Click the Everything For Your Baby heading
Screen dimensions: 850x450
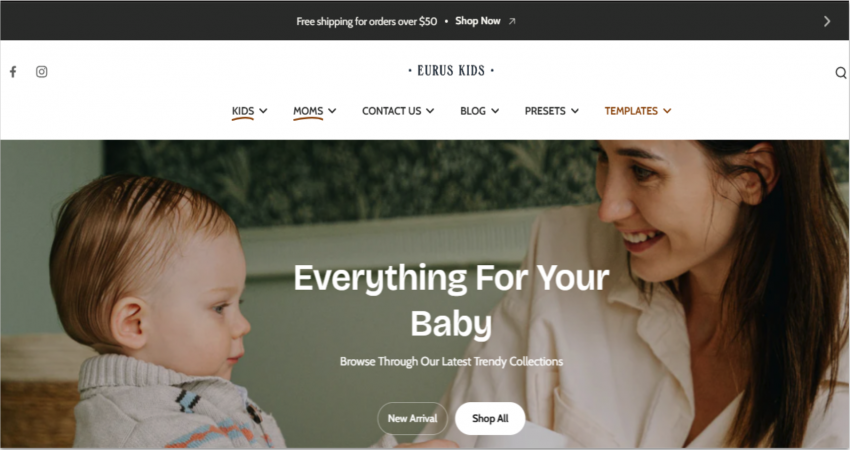(451, 301)
